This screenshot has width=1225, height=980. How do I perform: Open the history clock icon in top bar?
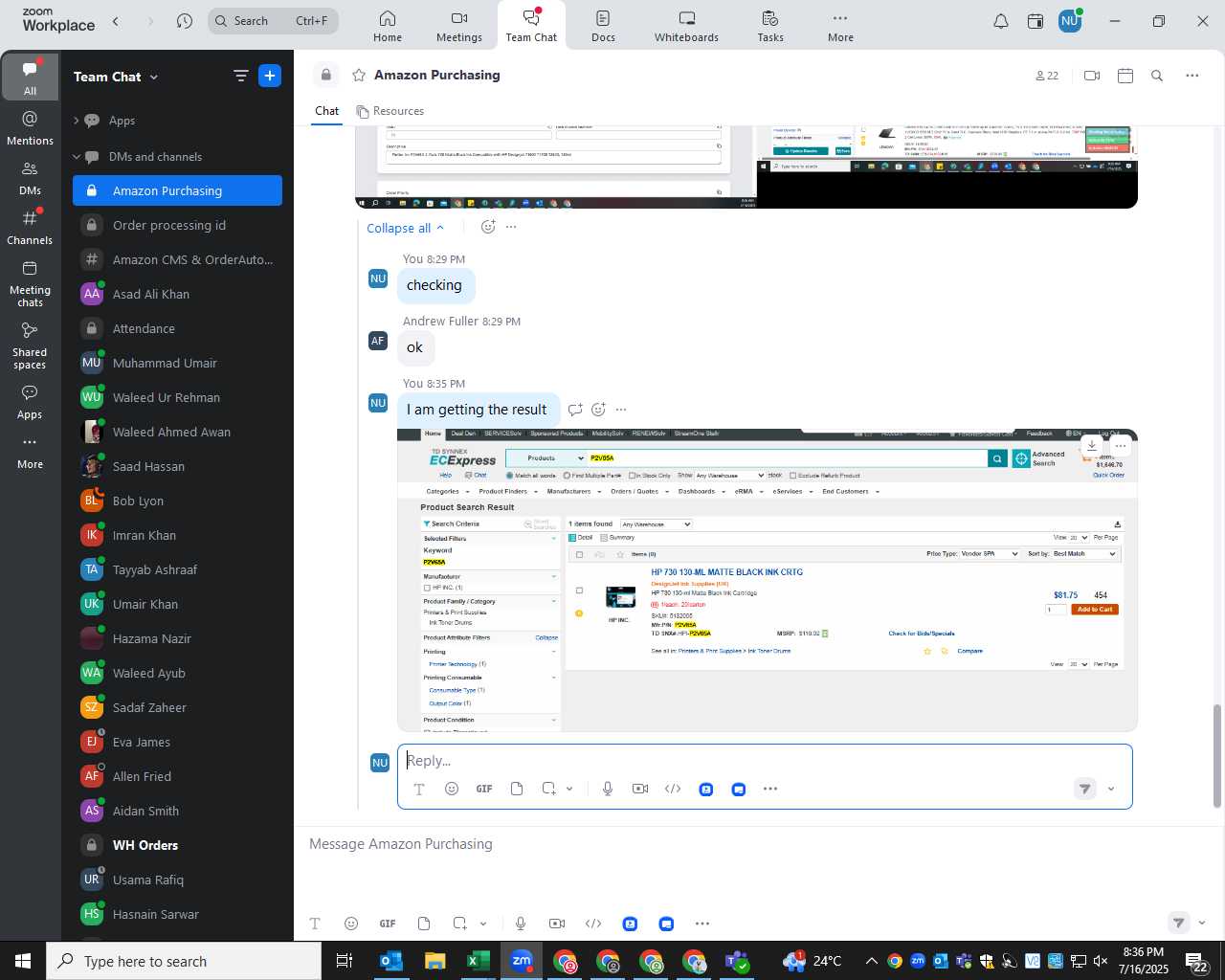185,21
